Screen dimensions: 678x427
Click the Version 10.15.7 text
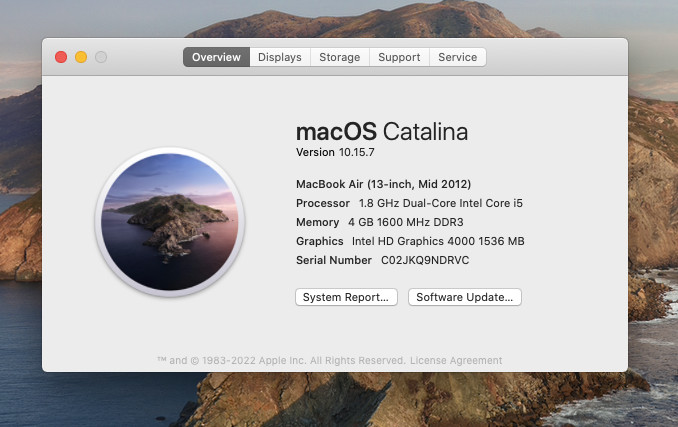click(335, 152)
